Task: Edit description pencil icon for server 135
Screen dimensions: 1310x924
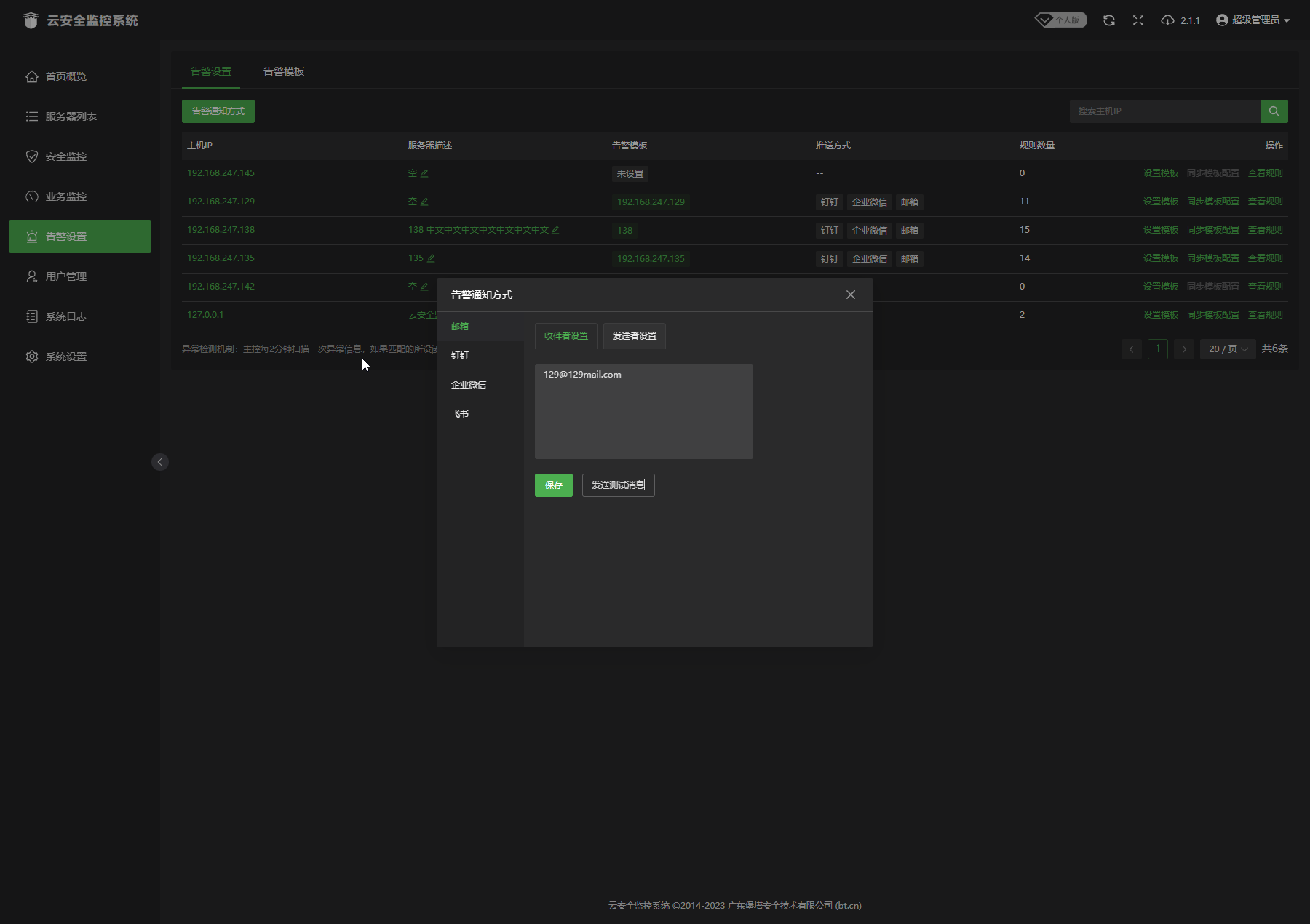Action: tap(431, 259)
